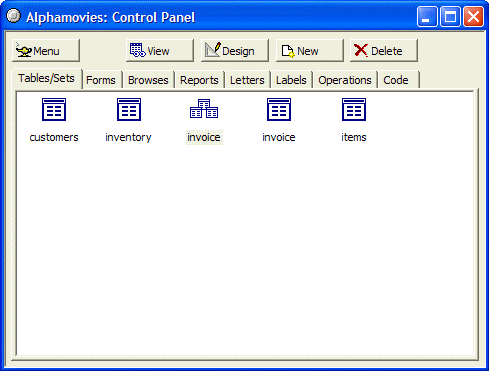
Task: Click the 'inventory' label text
Action: point(128,137)
